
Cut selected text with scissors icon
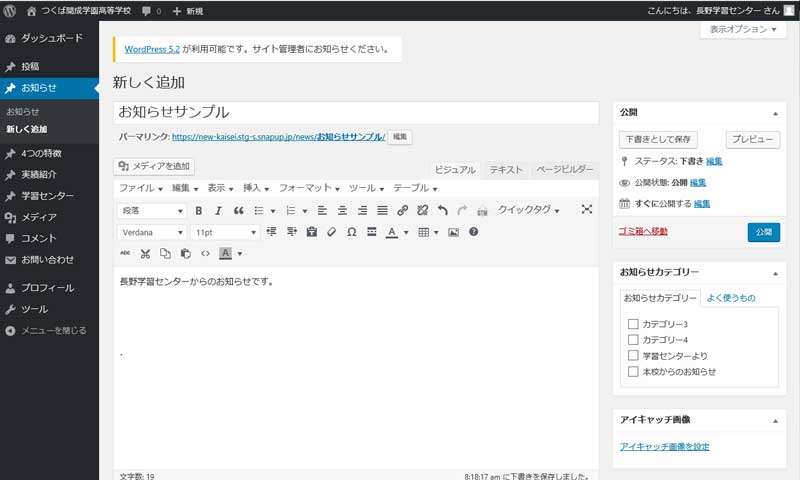pos(145,254)
